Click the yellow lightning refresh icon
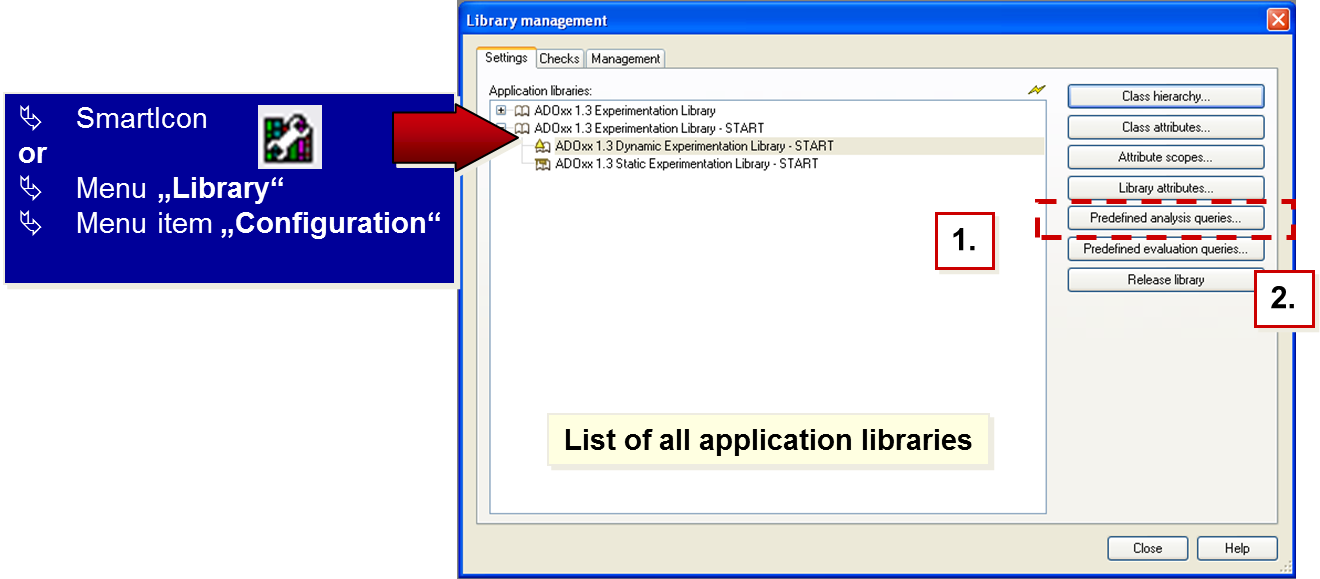Image resolution: width=1320 pixels, height=579 pixels. (x=1037, y=90)
